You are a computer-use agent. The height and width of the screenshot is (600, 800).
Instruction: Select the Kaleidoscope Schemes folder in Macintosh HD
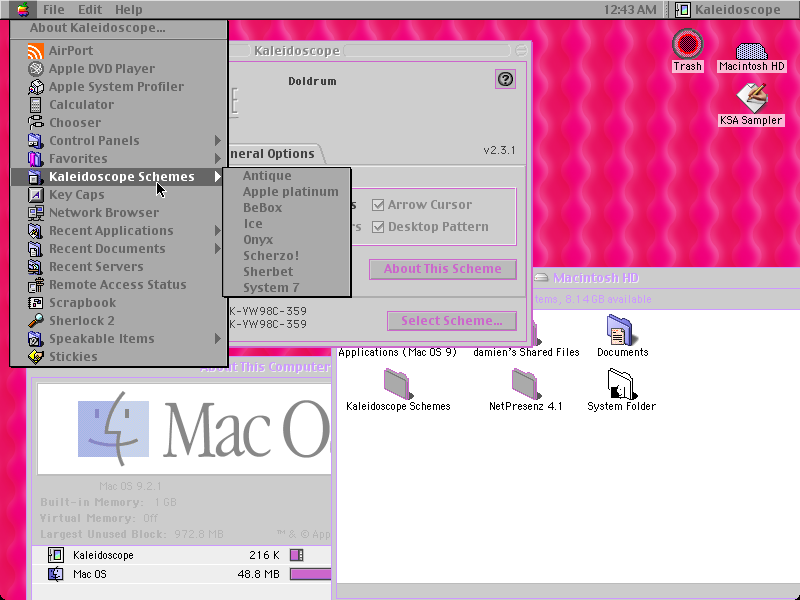(398, 384)
